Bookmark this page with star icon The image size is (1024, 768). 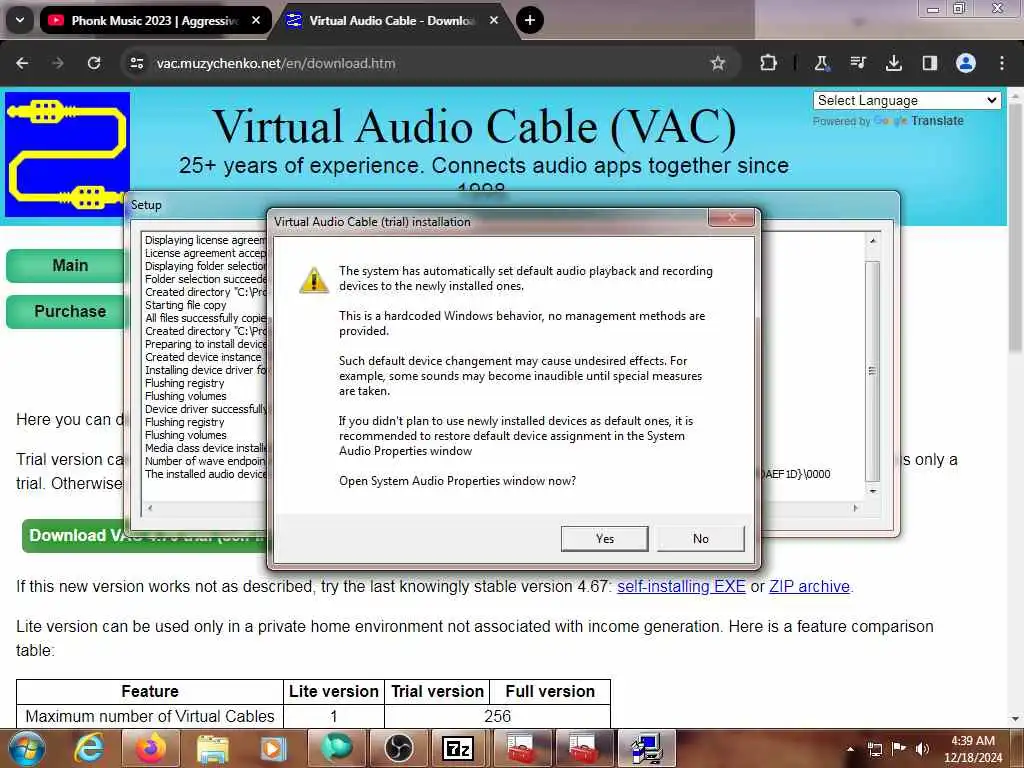(718, 63)
